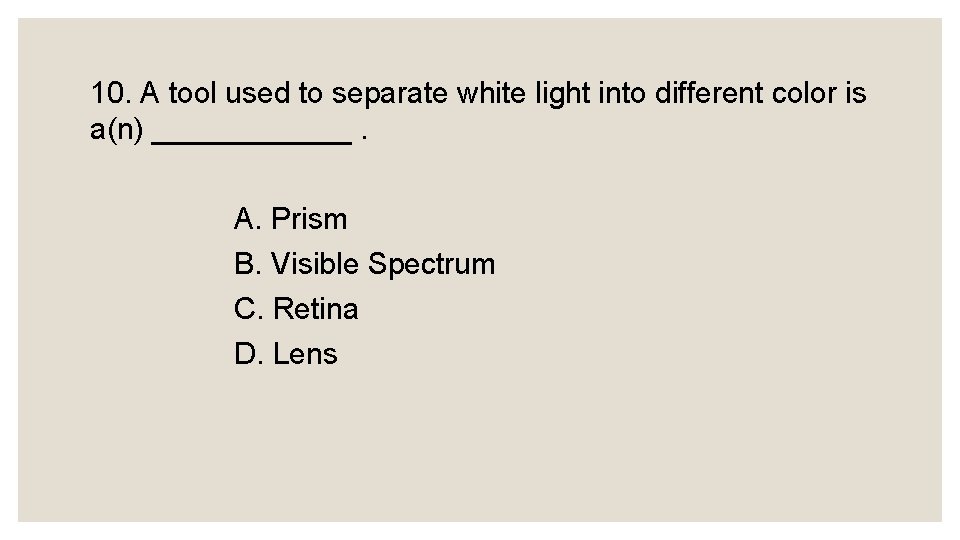The width and height of the screenshot is (960, 540).
Task: Click the word "is" ending the first line
Action: click(x=855, y=94)
